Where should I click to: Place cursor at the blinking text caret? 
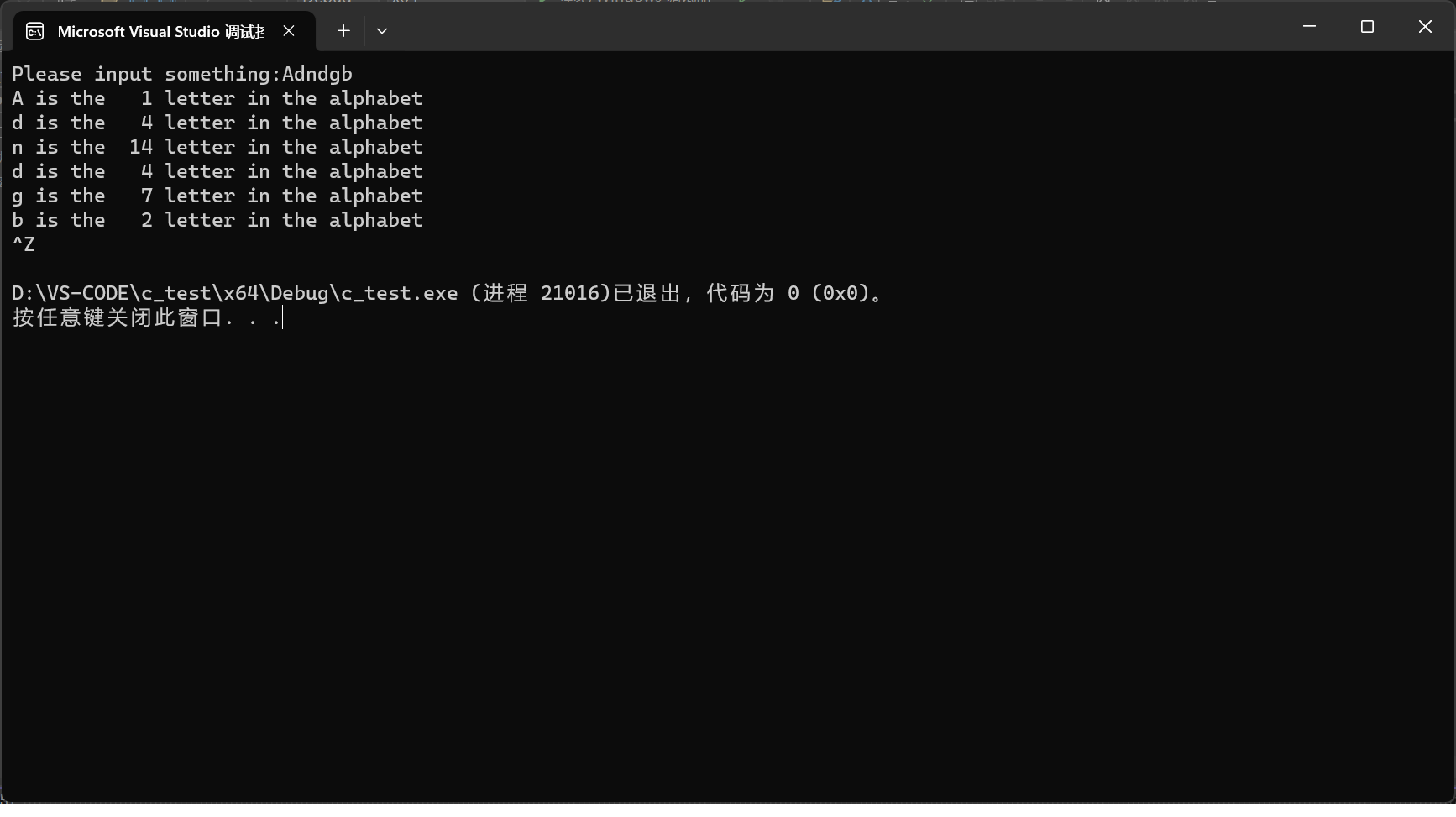click(x=282, y=318)
